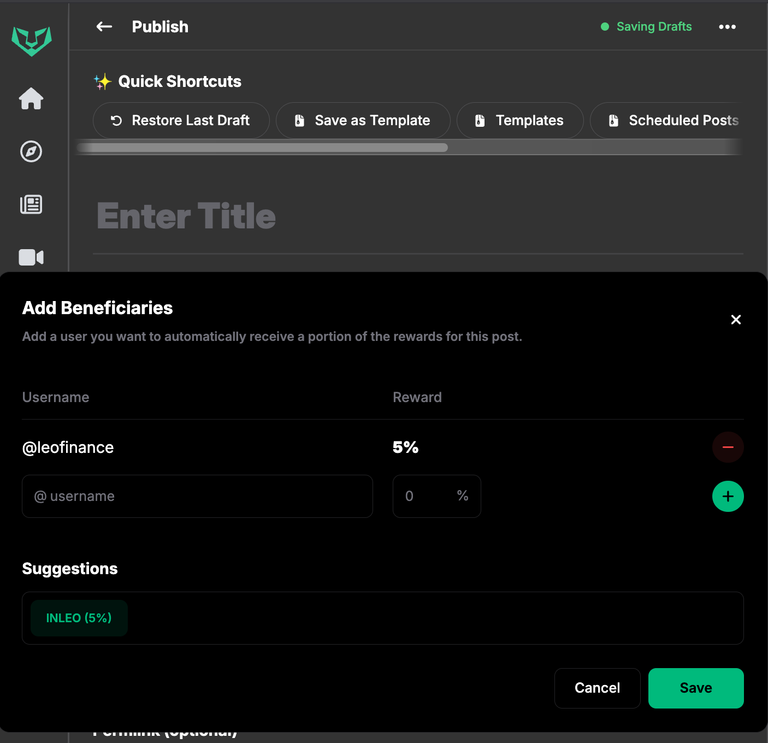Click the Username column header
This screenshot has width=768, height=743.
(x=56, y=397)
